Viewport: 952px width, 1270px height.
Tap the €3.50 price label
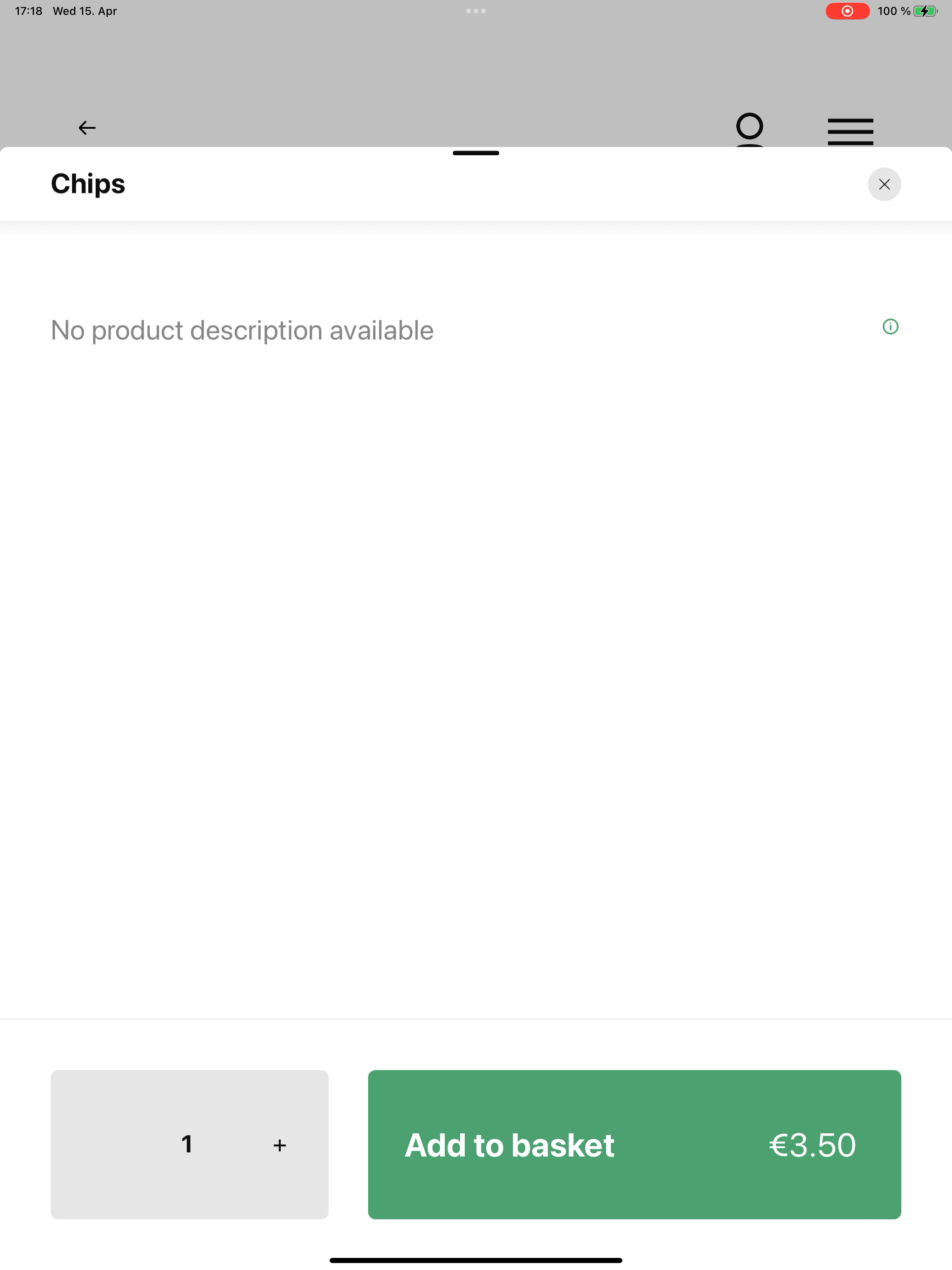(x=812, y=1144)
